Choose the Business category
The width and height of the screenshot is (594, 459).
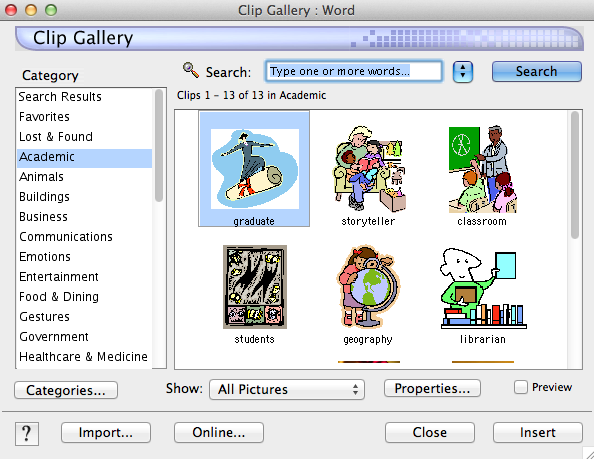point(84,217)
